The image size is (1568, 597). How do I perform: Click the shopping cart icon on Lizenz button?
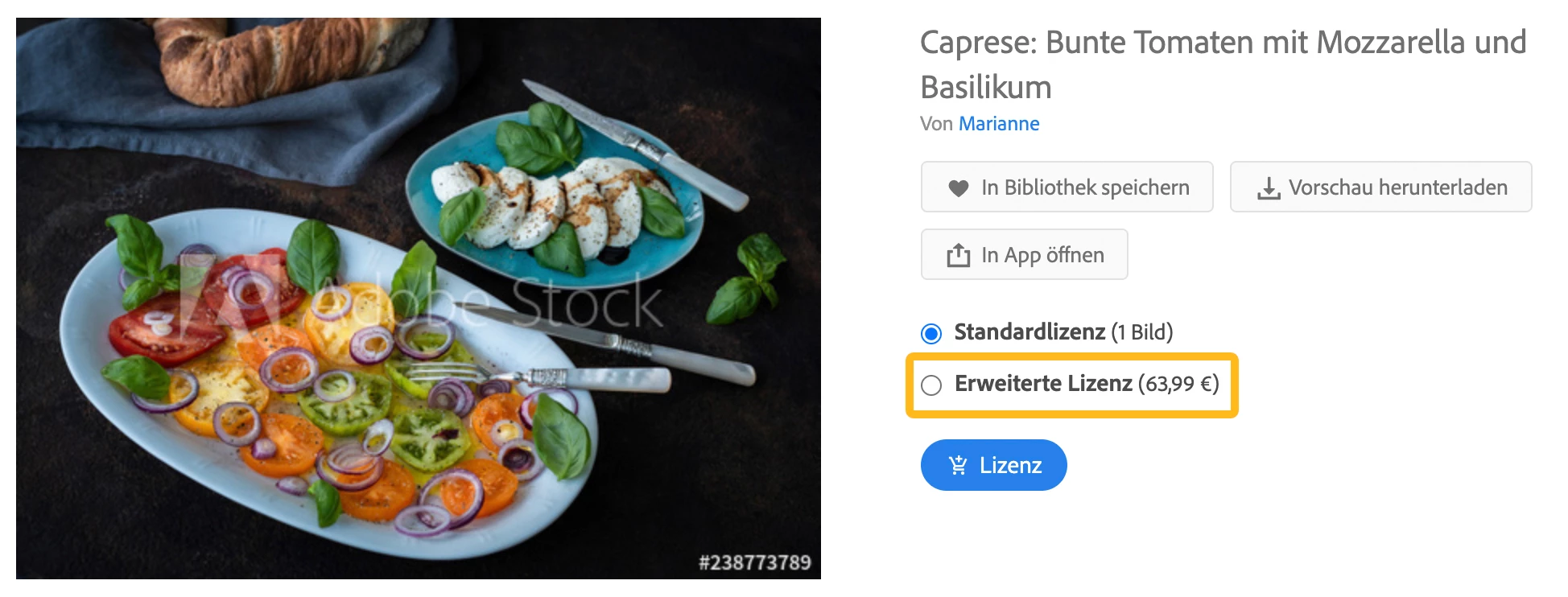[958, 465]
